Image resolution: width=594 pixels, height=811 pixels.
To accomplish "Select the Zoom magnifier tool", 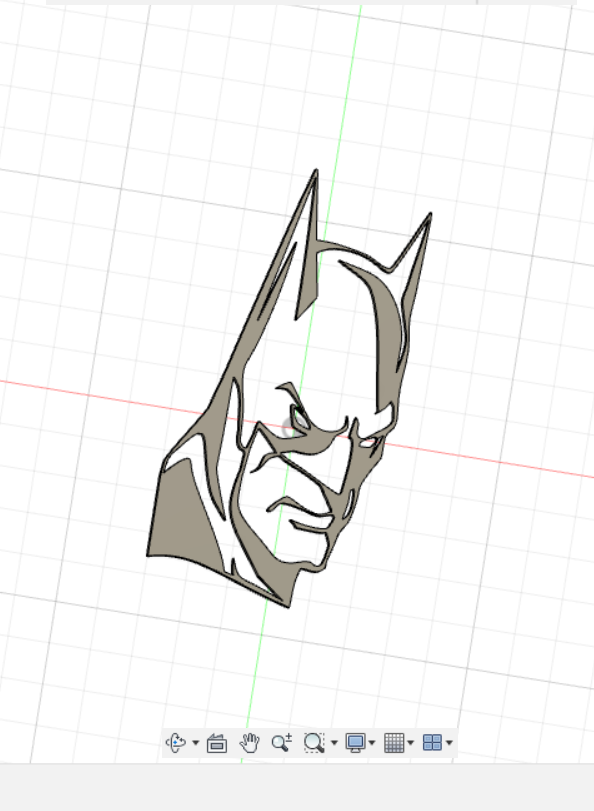I will pyautogui.click(x=281, y=743).
